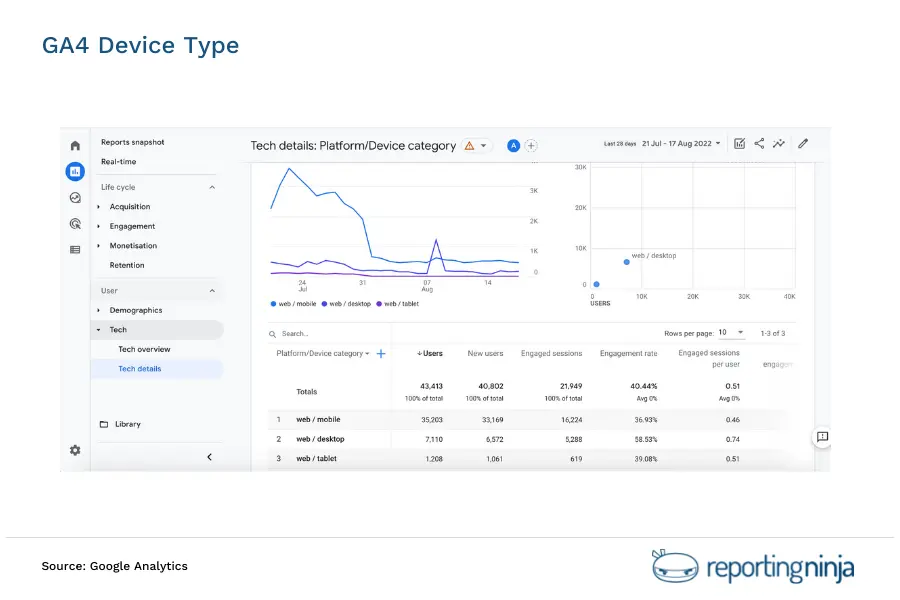Sort by the Users column
Image resolution: width=900 pixels, height=600 pixels.
tap(430, 354)
